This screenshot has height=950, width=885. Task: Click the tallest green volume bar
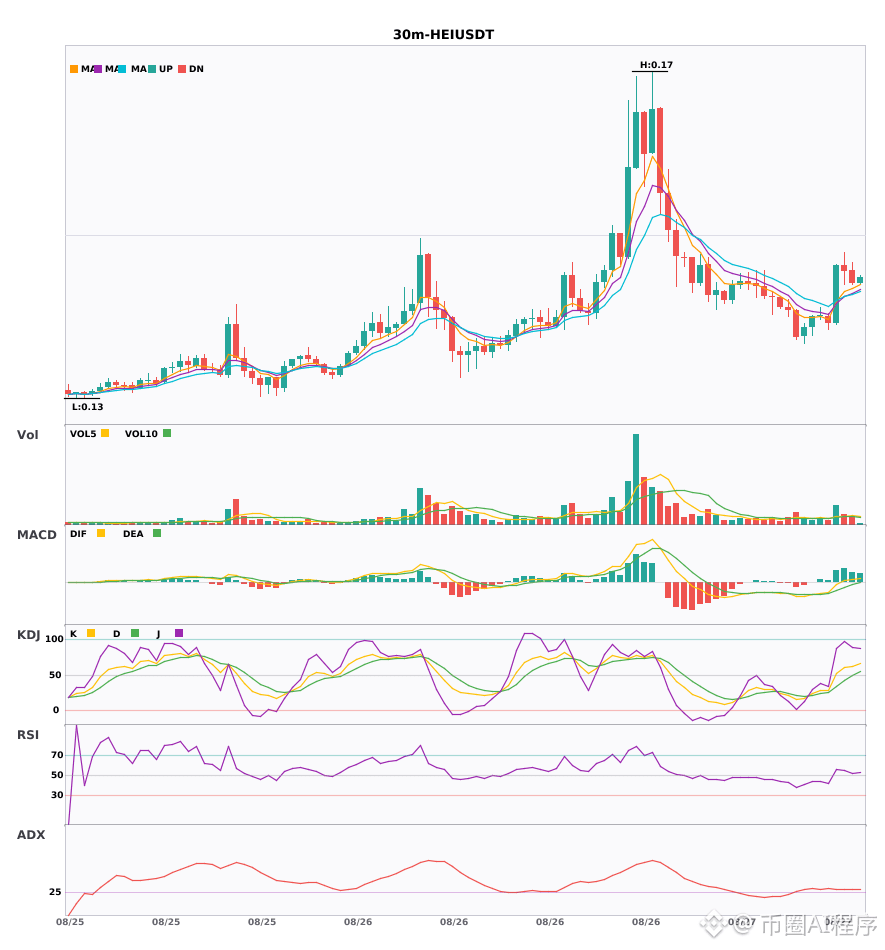click(x=636, y=479)
